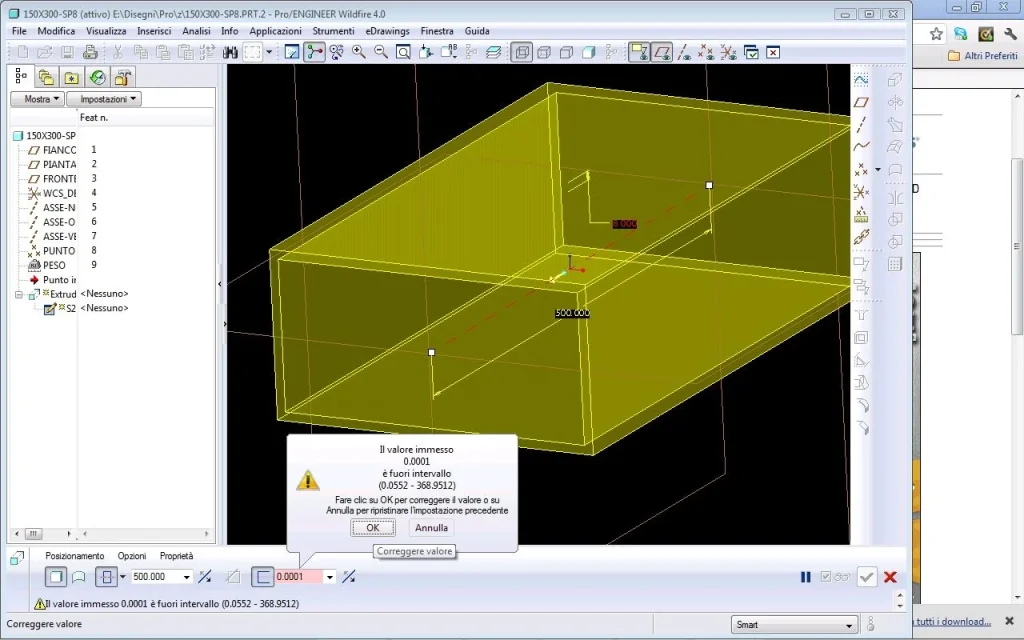Flip the extrude depth direction

pyautogui.click(x=205, y=577)
